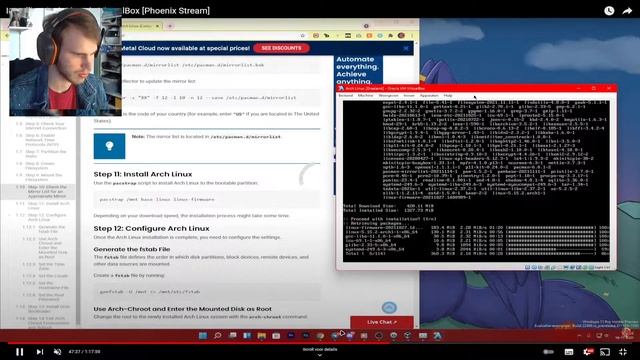Image resolution: width=640 pixels, height=360 pixels.
Task: Click the VirtualBox icon on the taskbar
Action: tap(438, 336)
